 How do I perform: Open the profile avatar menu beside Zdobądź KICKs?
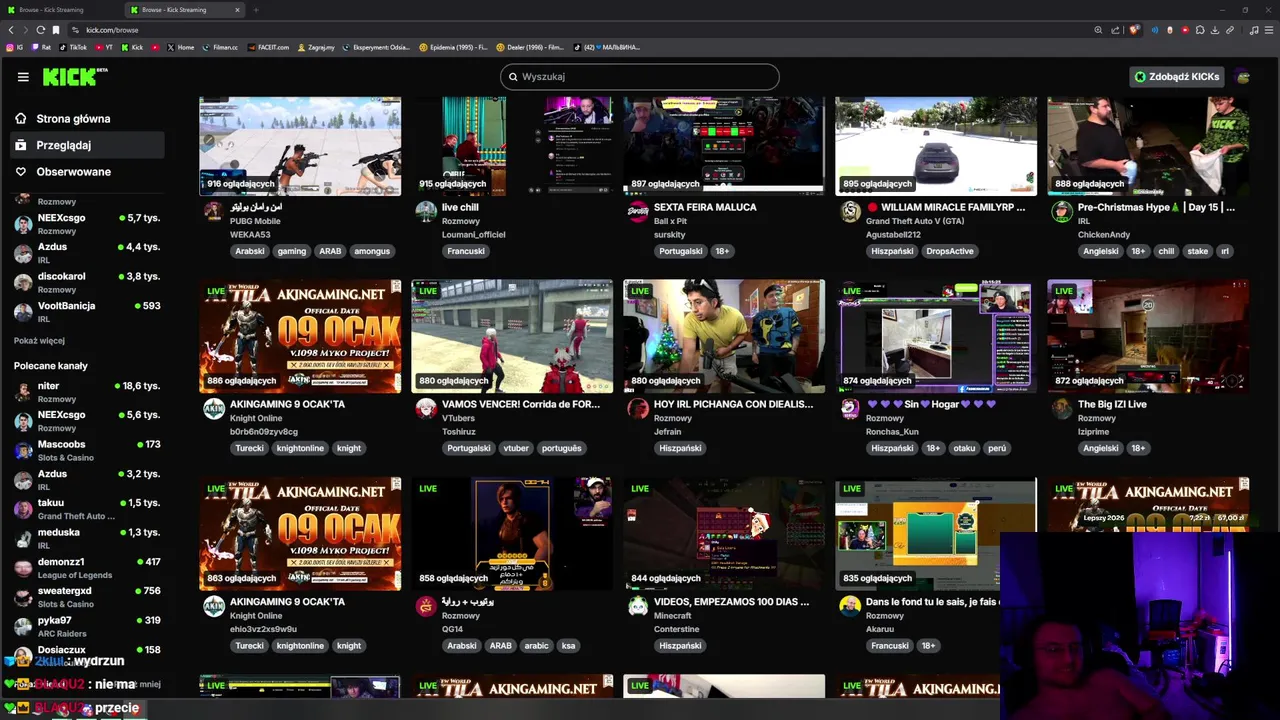tap(1242, 77)
